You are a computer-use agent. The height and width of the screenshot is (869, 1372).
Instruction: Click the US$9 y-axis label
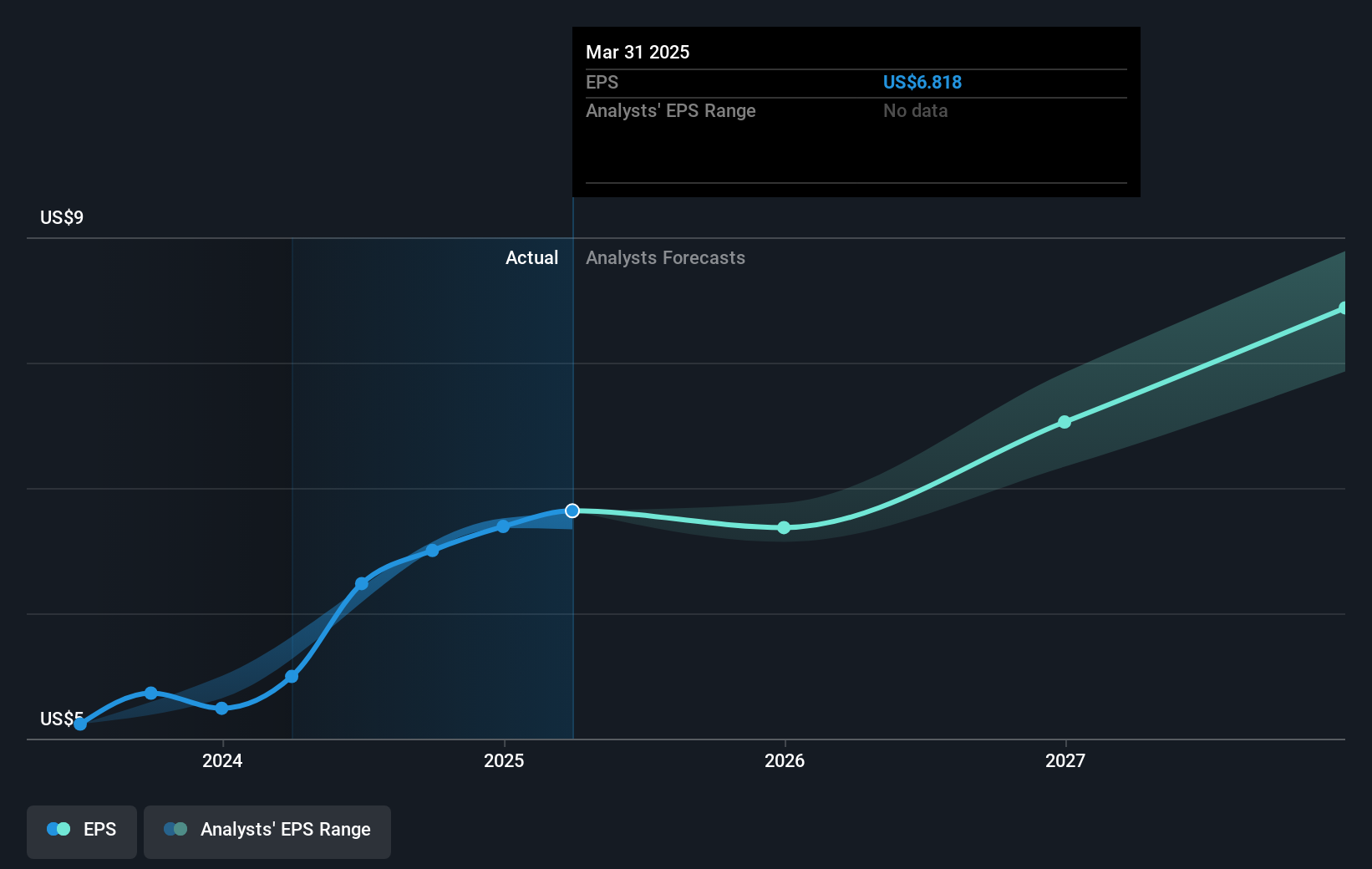coord(62,217)
